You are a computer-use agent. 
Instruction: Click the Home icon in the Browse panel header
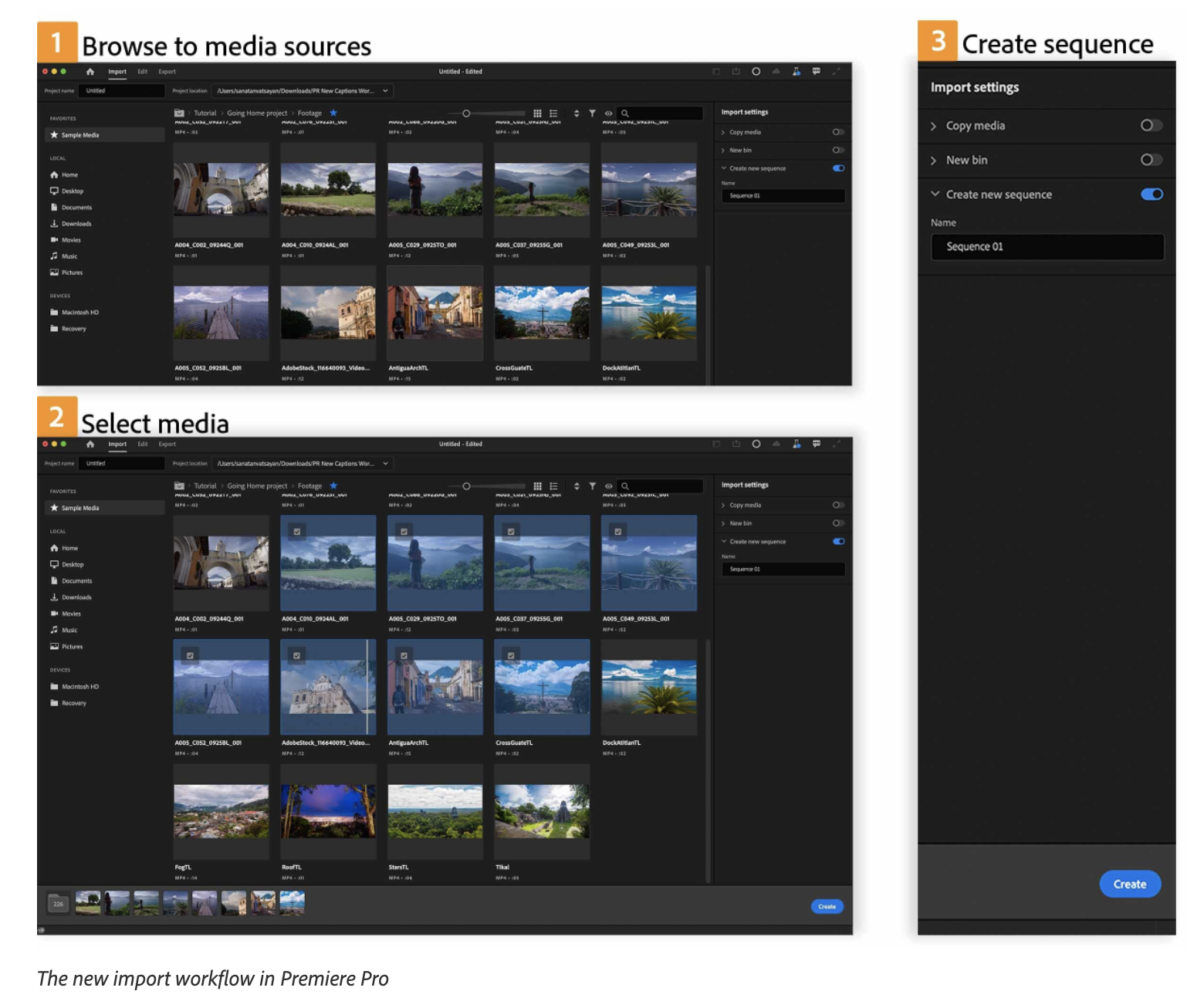[90, 72]
